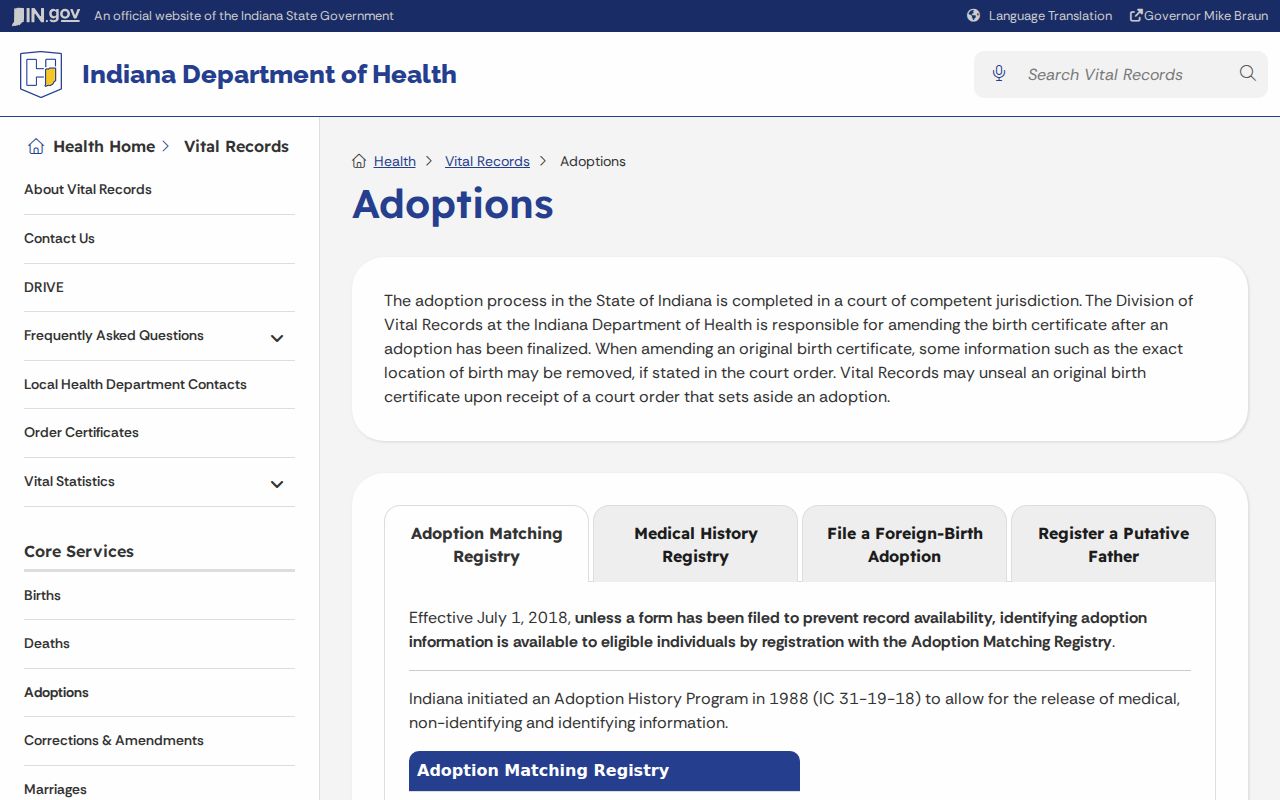Open the Vital Statistics sidebar link
The image size is (1280, 800).
(69, 481)
